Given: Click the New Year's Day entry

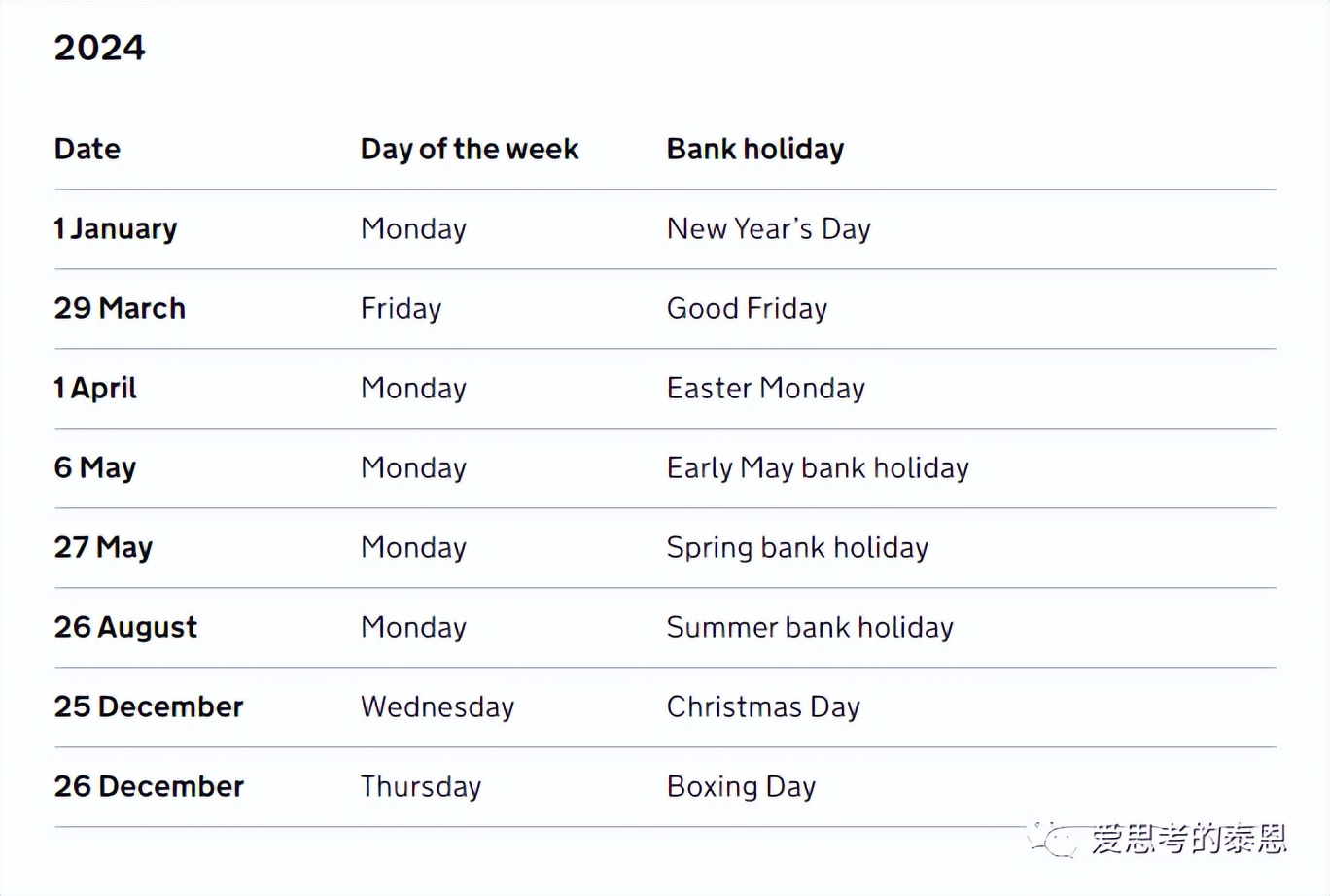Looking at the screenshot, I should tap(768, 228).
